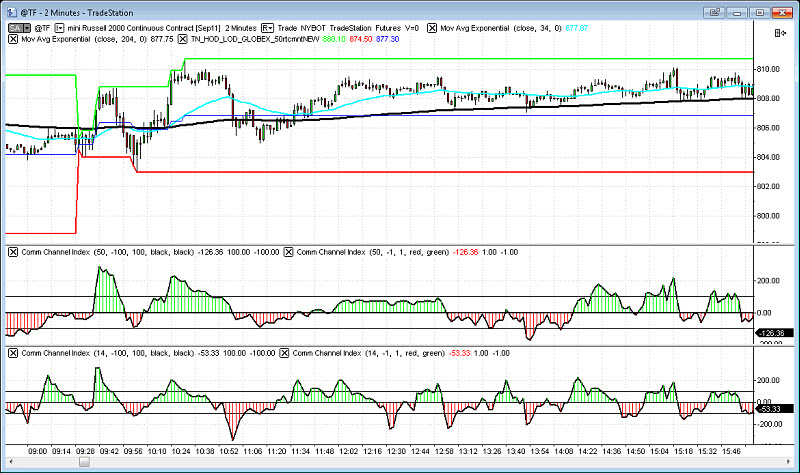
Task: Click the 12:02 time axis label
Action: [349, 451]
